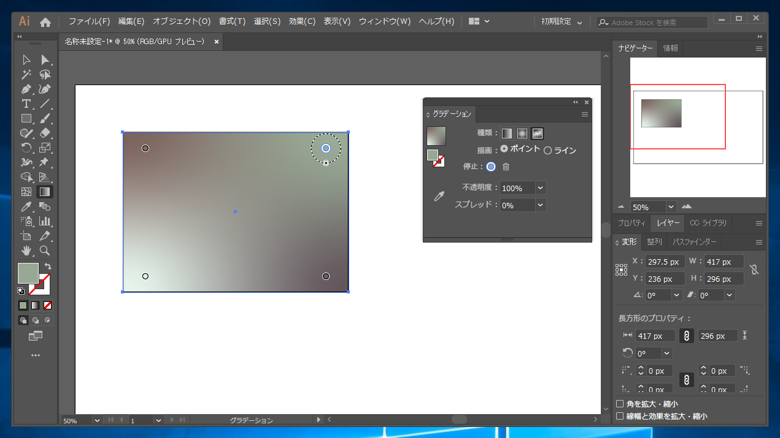780x438 pixels.
Task: Select ポイント draw mode radio
Action: tap(504, 148)
